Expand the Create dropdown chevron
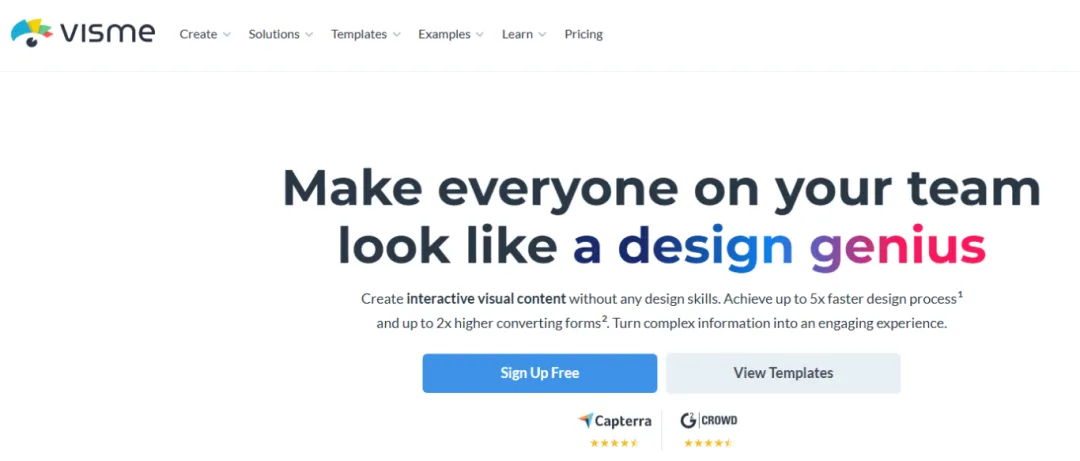The image size is (1080, 461). (x=227, y=34)
